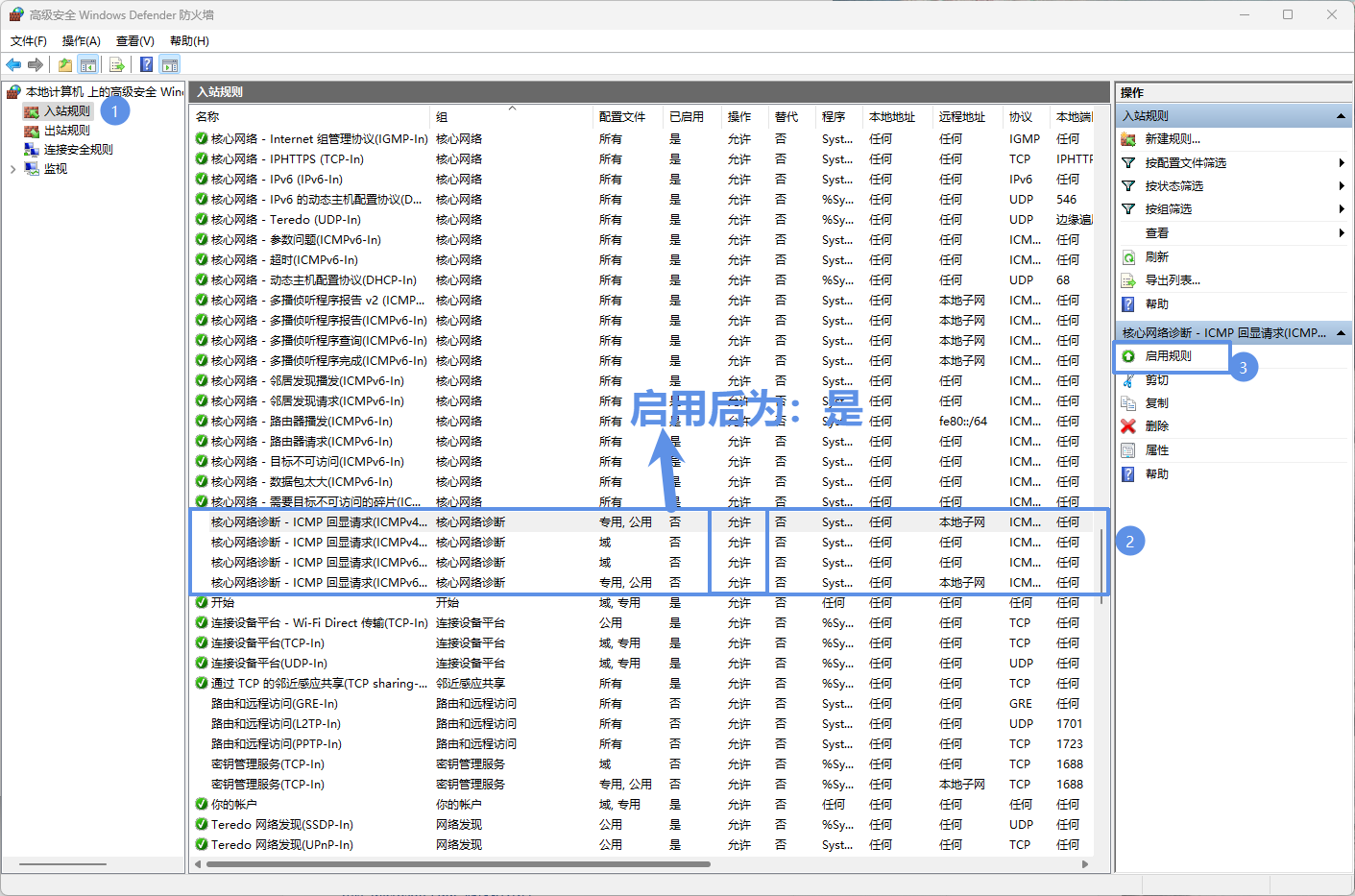Click the blue Back arrow in toolbar
The height and width of the screenshot is (896, 1355).
(x=13, y=64)
